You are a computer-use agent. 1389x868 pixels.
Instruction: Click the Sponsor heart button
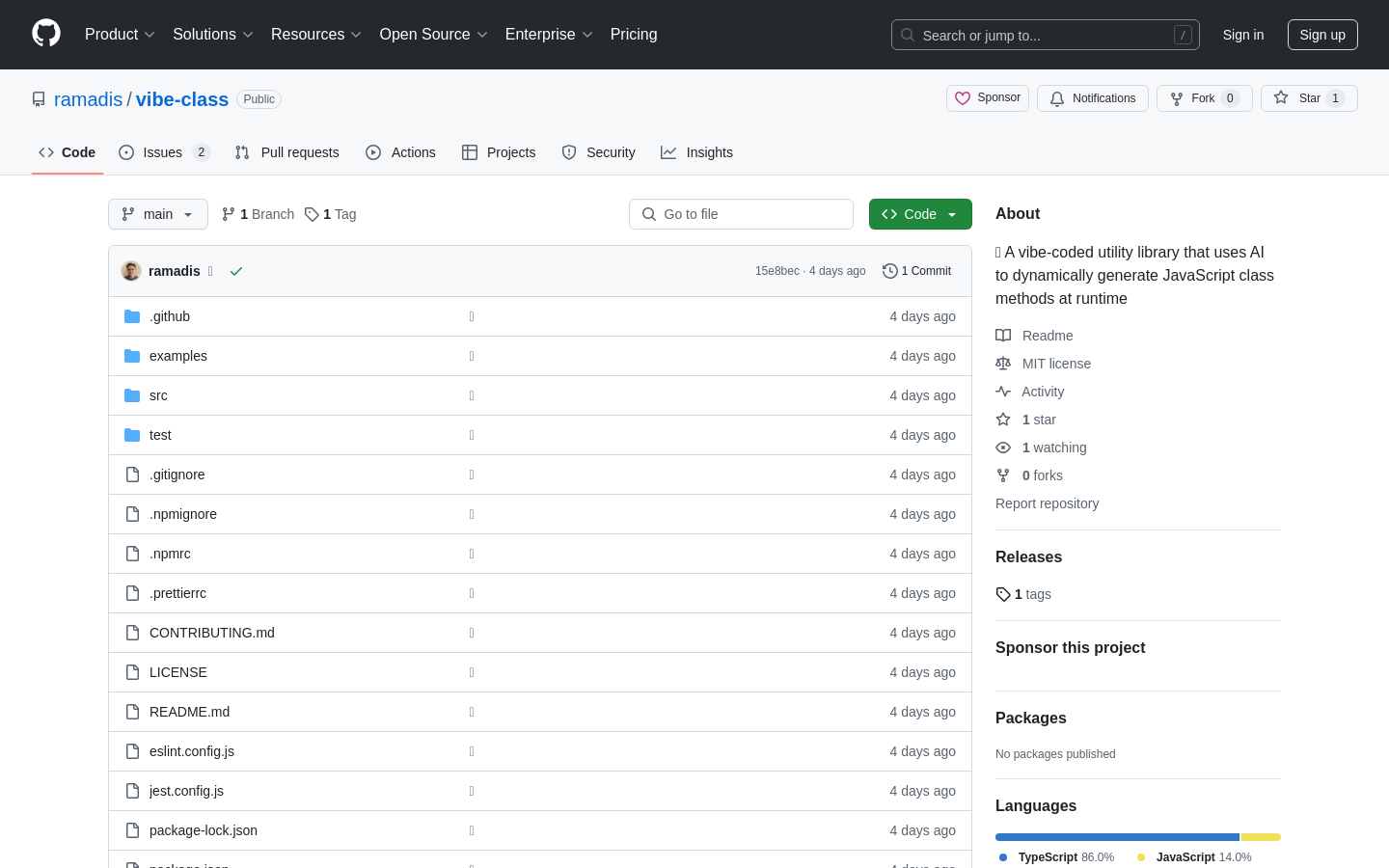coord(988,98)
